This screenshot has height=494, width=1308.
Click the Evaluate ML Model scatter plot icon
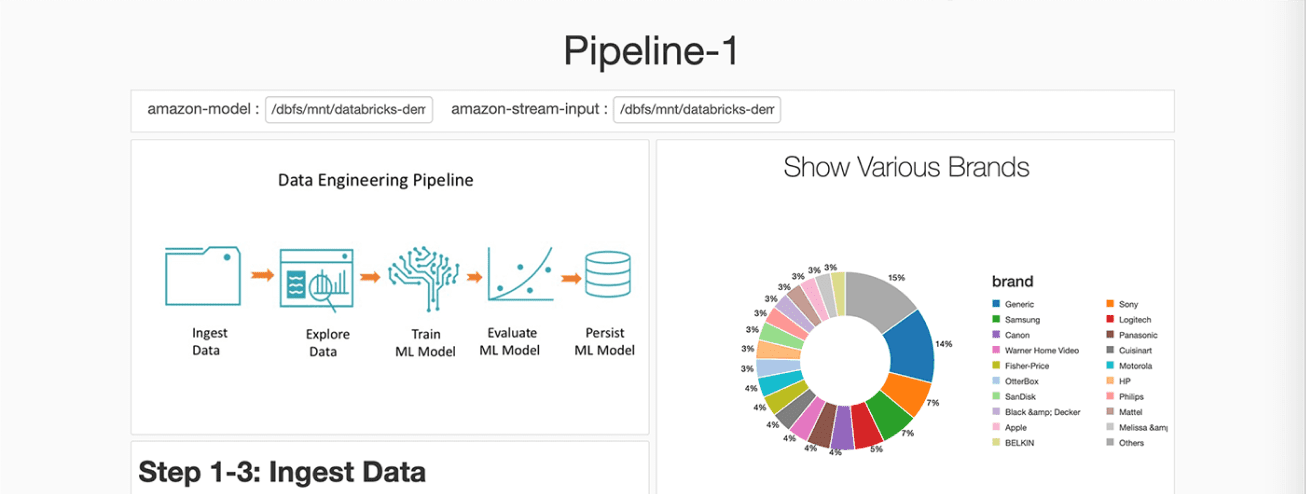pos(519,273)
